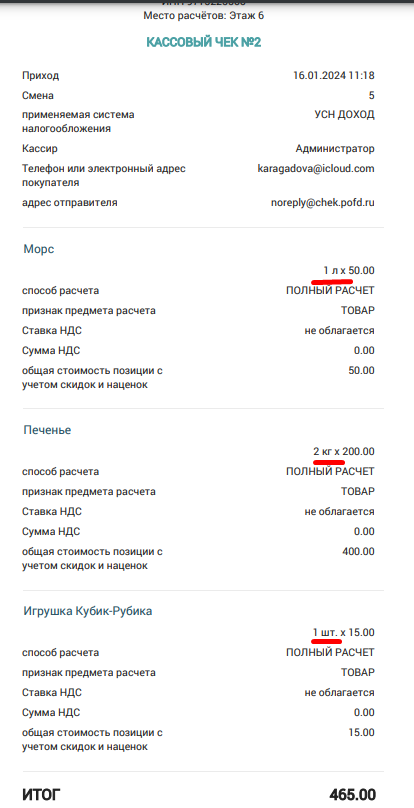This screenshot has height=808, width=414.
Task: Click the underlined quantity 1 л x 50.00
Action: pos(349,271)
